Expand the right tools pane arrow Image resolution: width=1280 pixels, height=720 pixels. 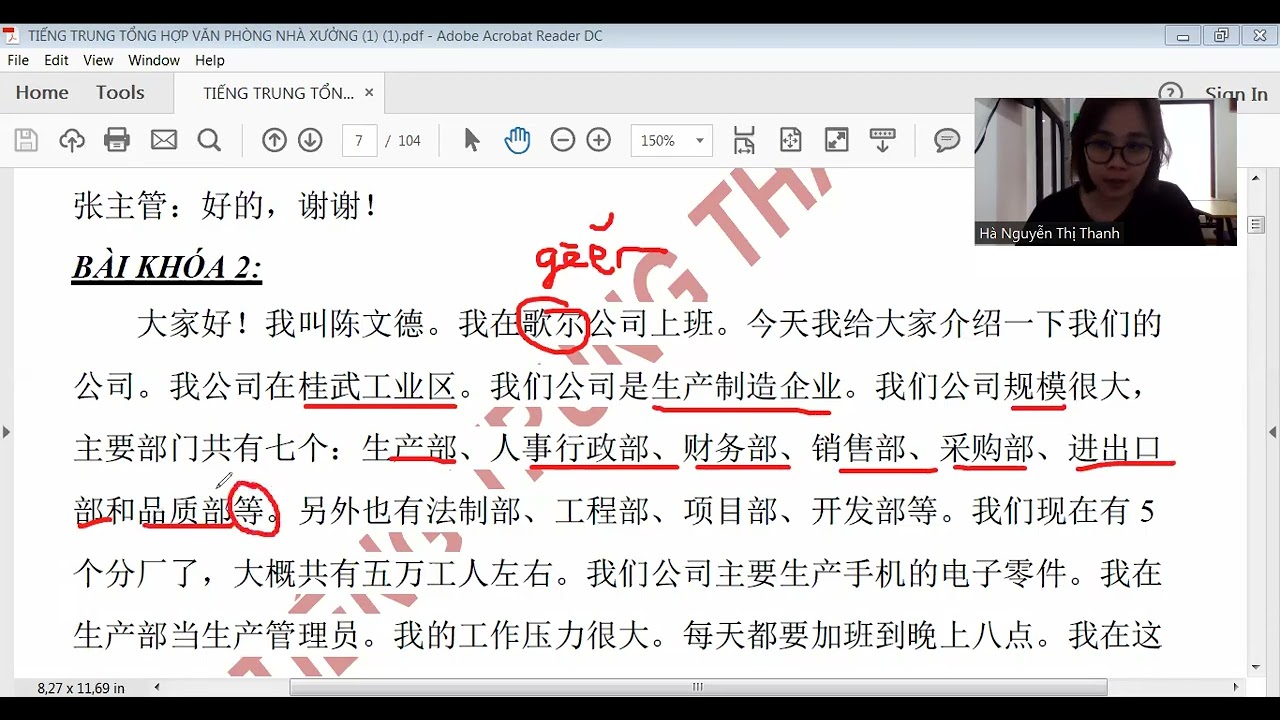(x=1273, y=432)
